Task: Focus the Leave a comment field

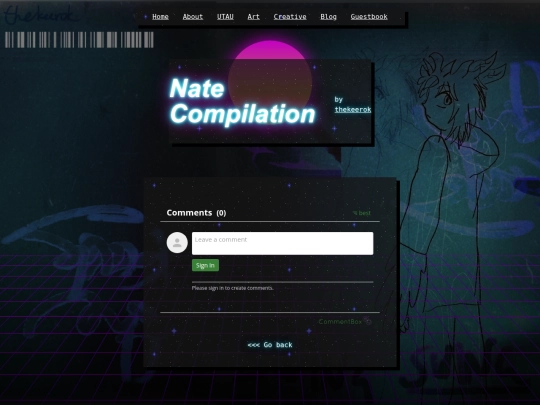Action: [282, 243]
